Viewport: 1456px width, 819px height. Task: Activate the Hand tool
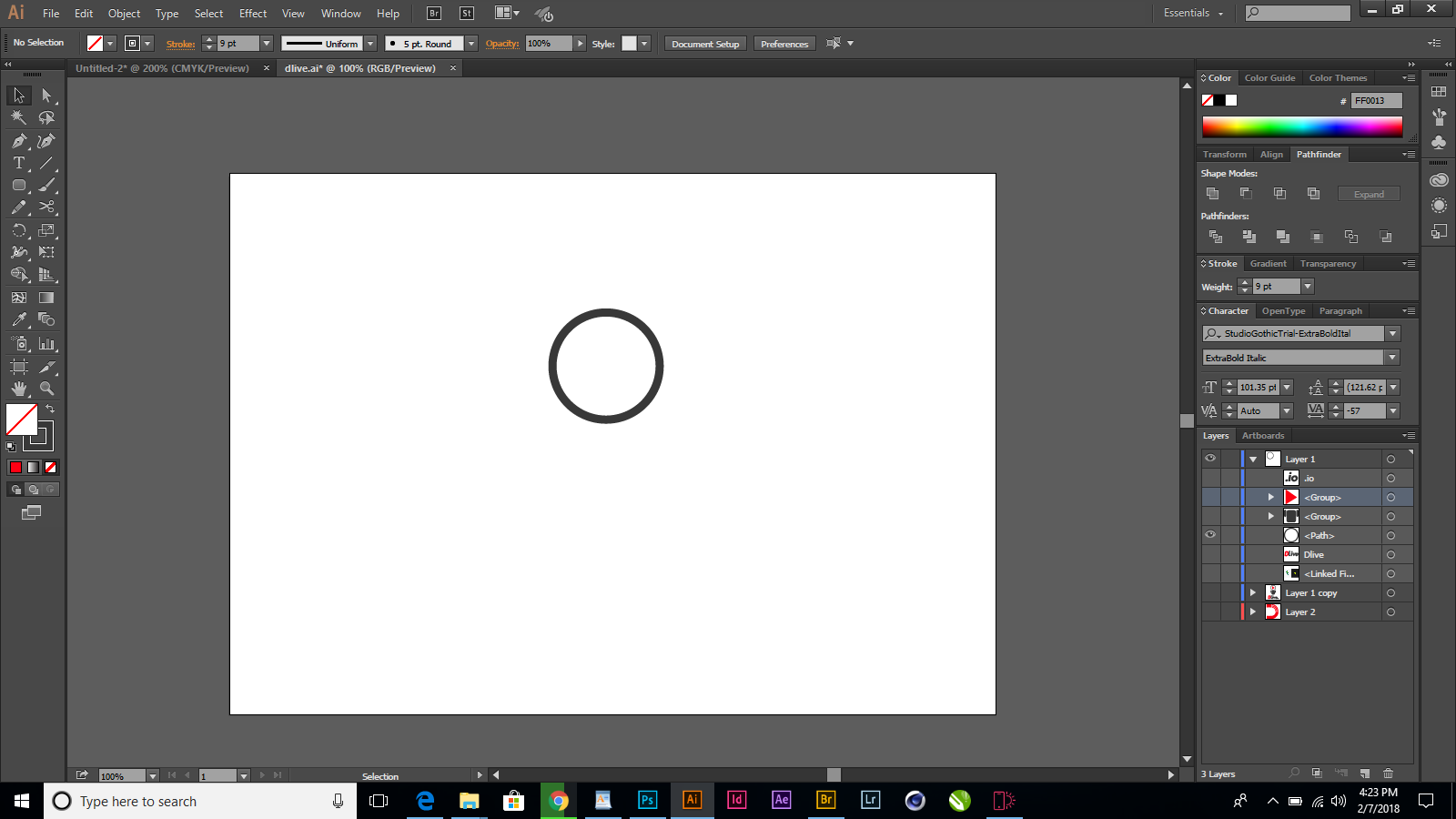coord(18,389)
